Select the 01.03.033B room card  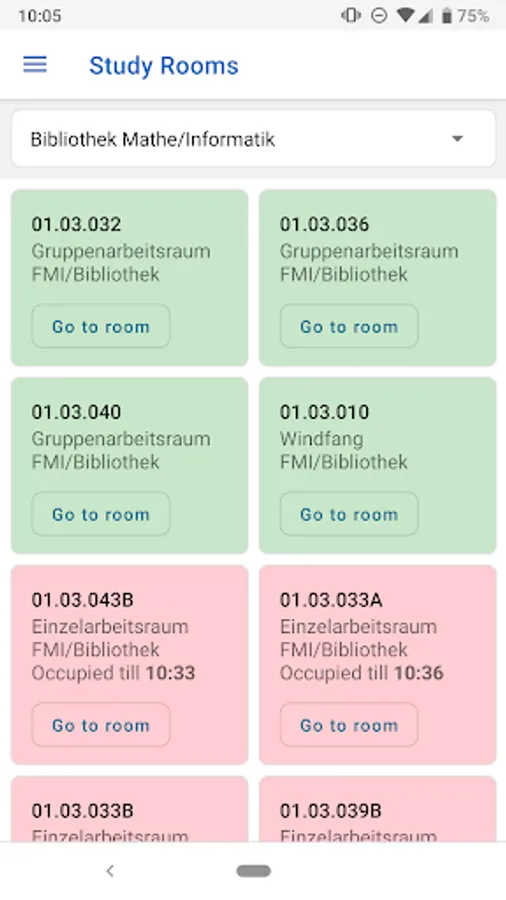point(130,809)
